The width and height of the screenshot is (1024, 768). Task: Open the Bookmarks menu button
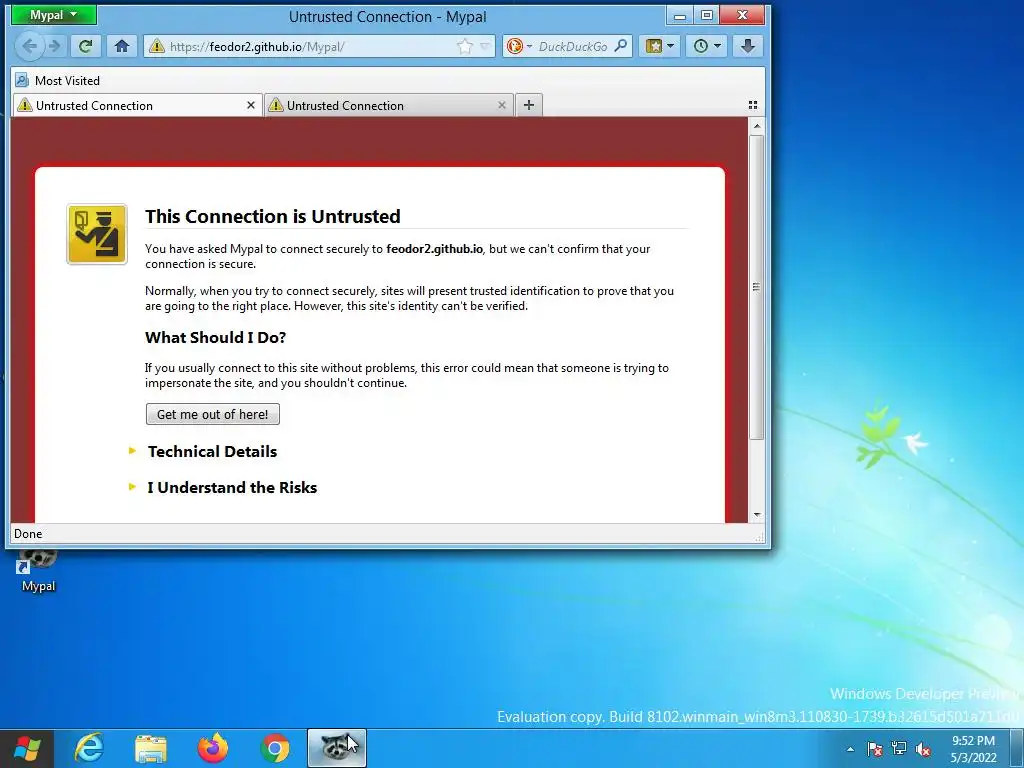tap(660, 46)
